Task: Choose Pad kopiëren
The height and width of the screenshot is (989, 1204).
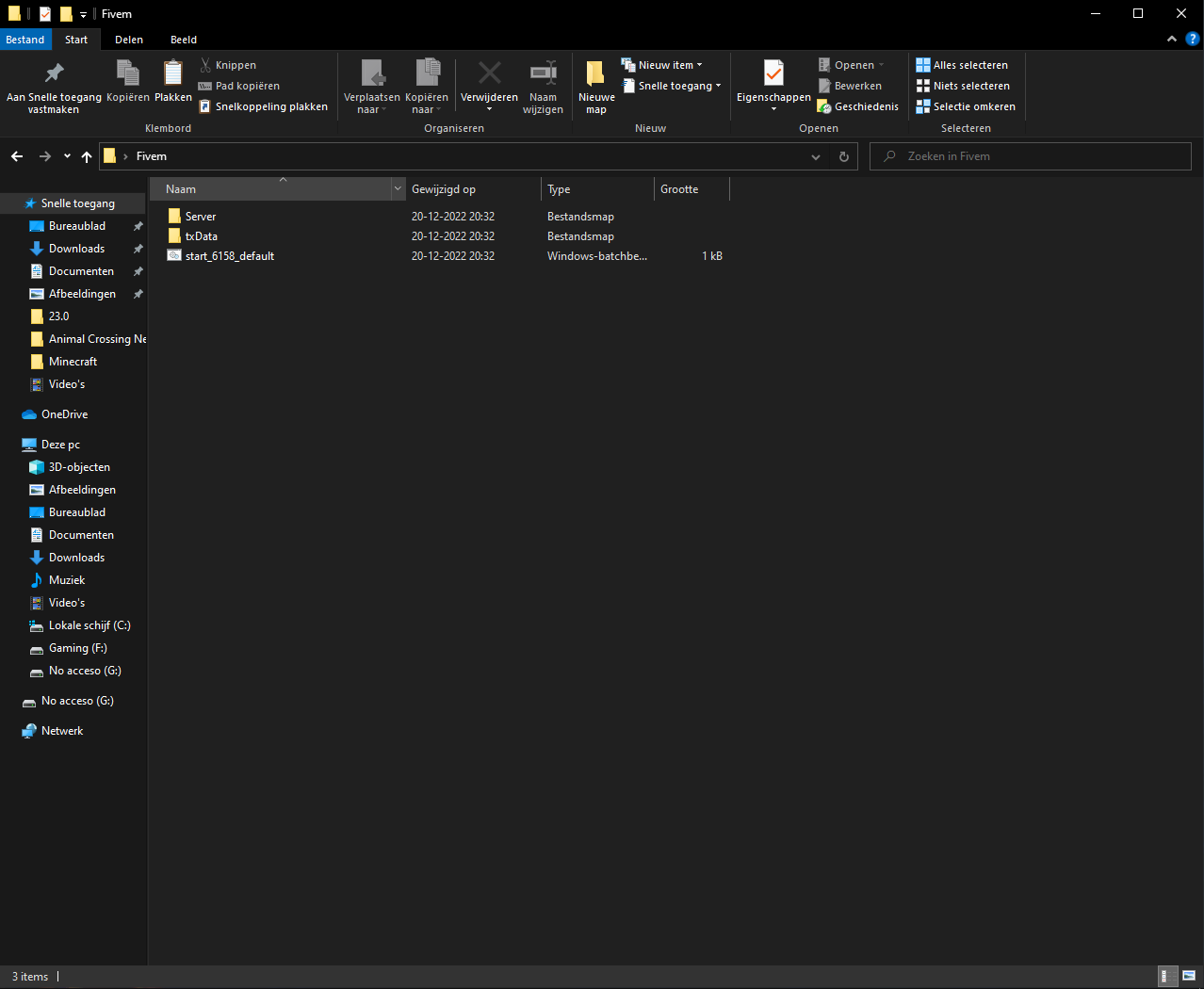Action: (x=238, y=86)
